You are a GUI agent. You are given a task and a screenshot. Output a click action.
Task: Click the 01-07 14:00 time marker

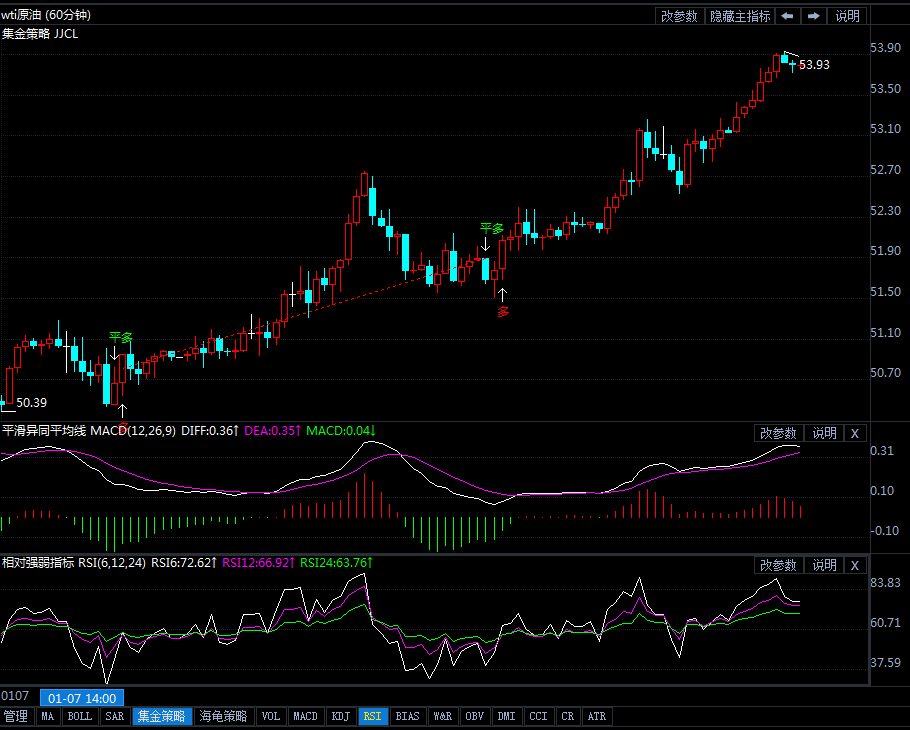coord(82,698)
